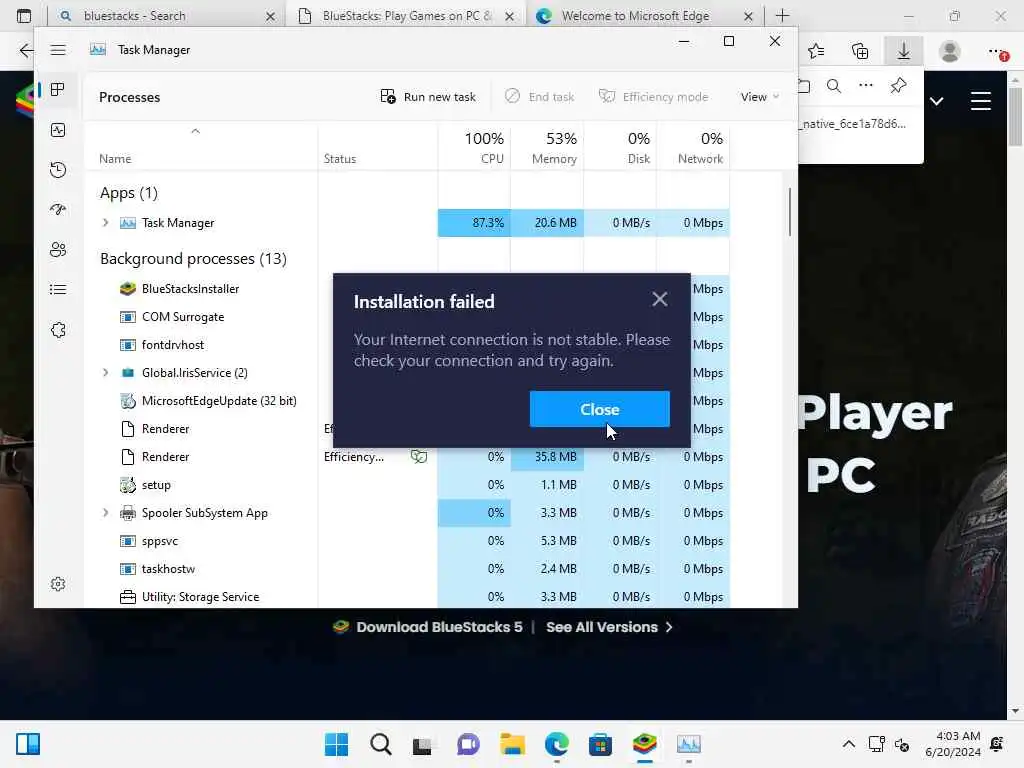Expand the Task Manager app row

pos(105,223)
